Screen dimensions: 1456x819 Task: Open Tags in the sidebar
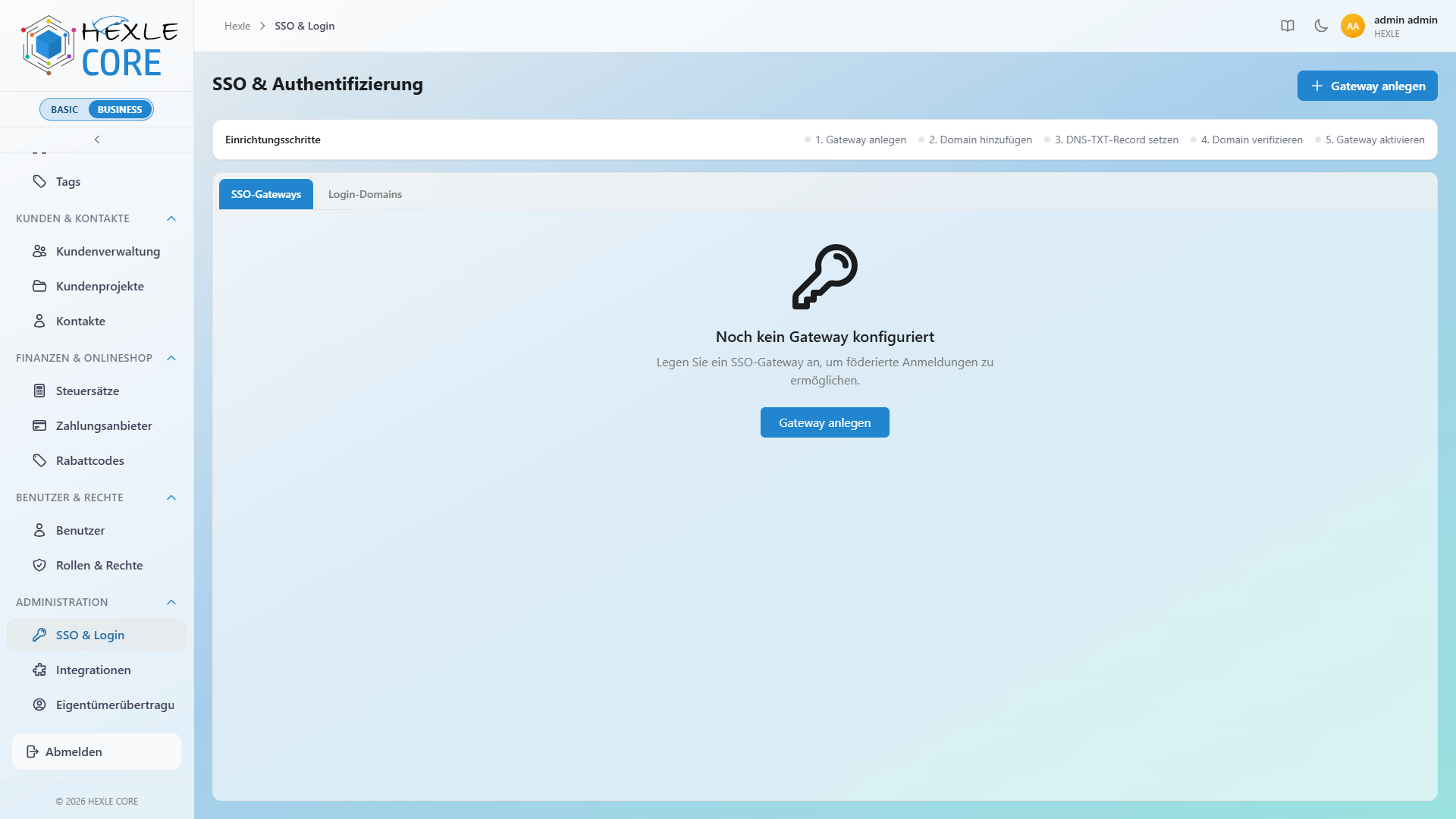96,181
